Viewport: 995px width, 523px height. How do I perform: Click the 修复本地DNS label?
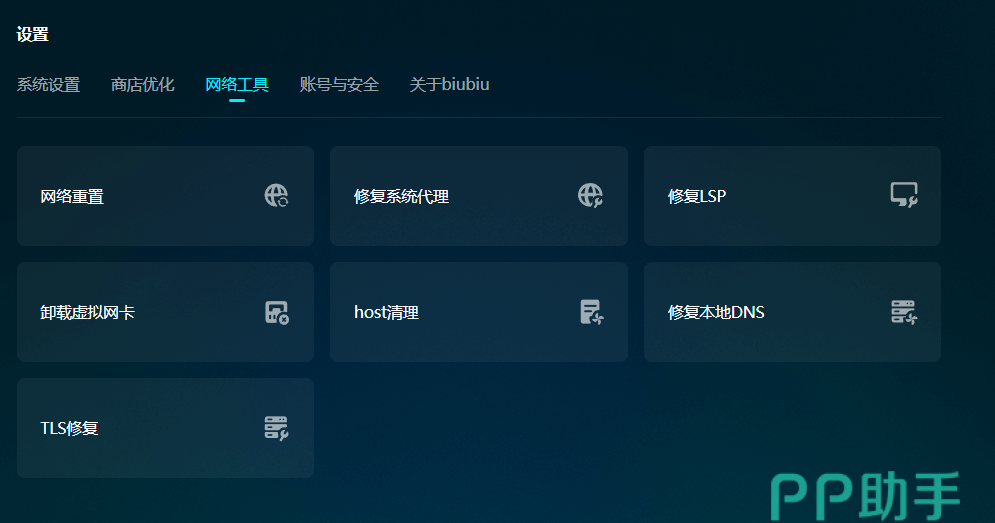tap(716, 313)
